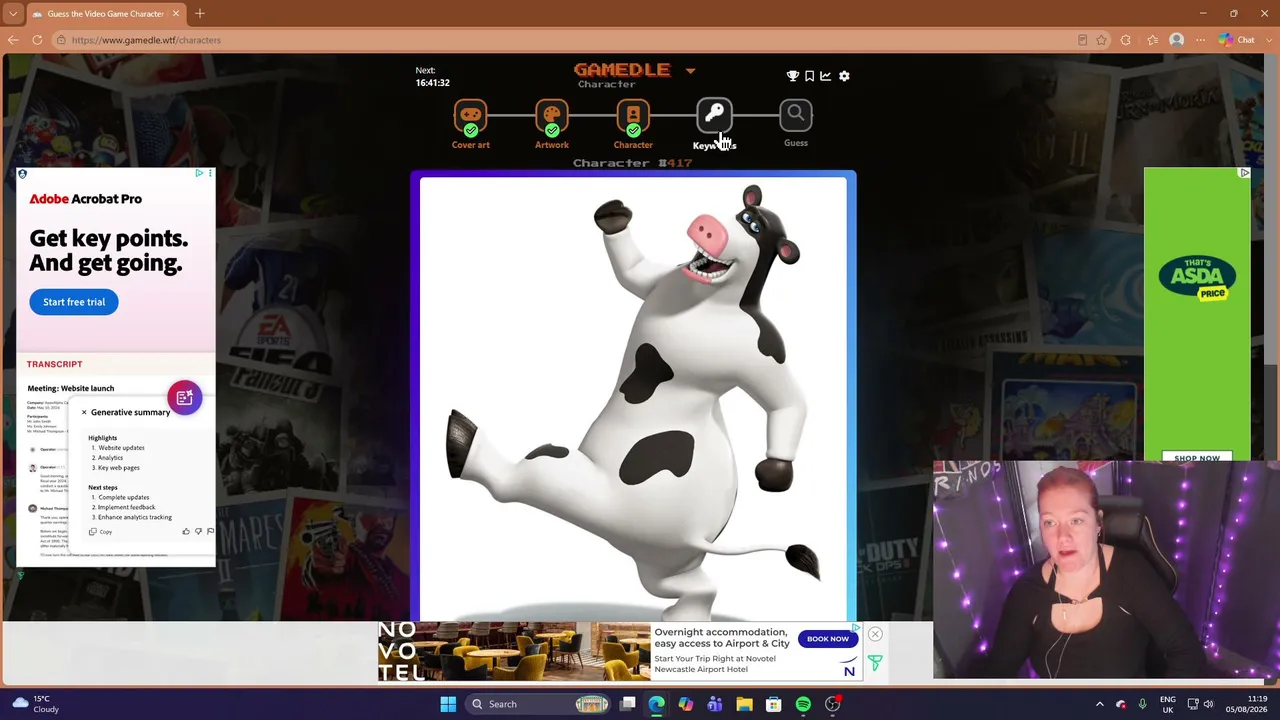Open the browser tab list dropdown
1280x720 pixels.
tap(12, 14)
